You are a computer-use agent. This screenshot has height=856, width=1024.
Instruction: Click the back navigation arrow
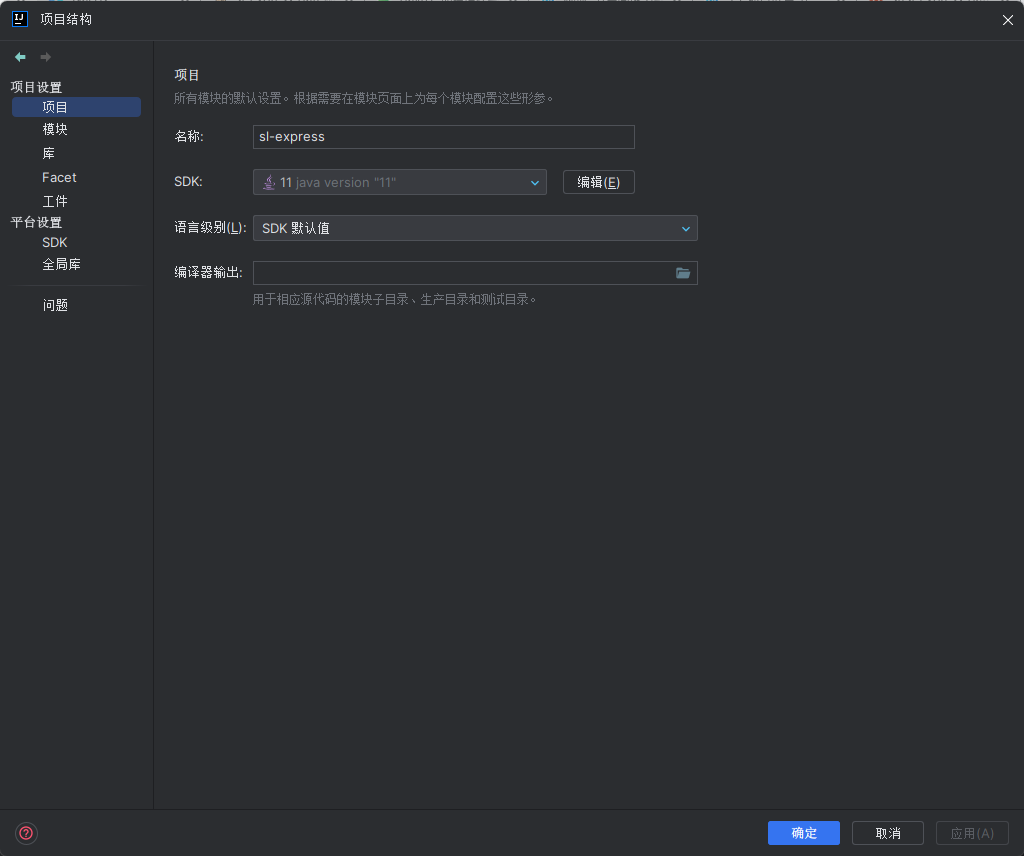(20, 57)
